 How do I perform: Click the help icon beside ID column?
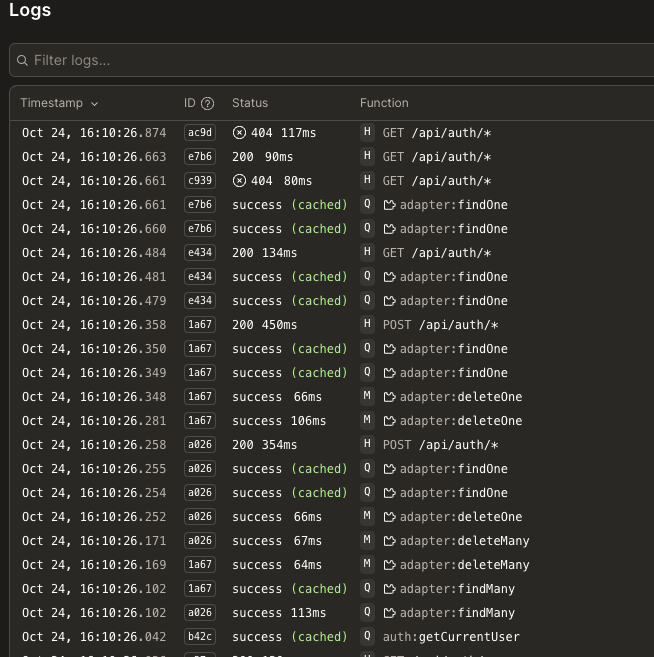(207, 103)
